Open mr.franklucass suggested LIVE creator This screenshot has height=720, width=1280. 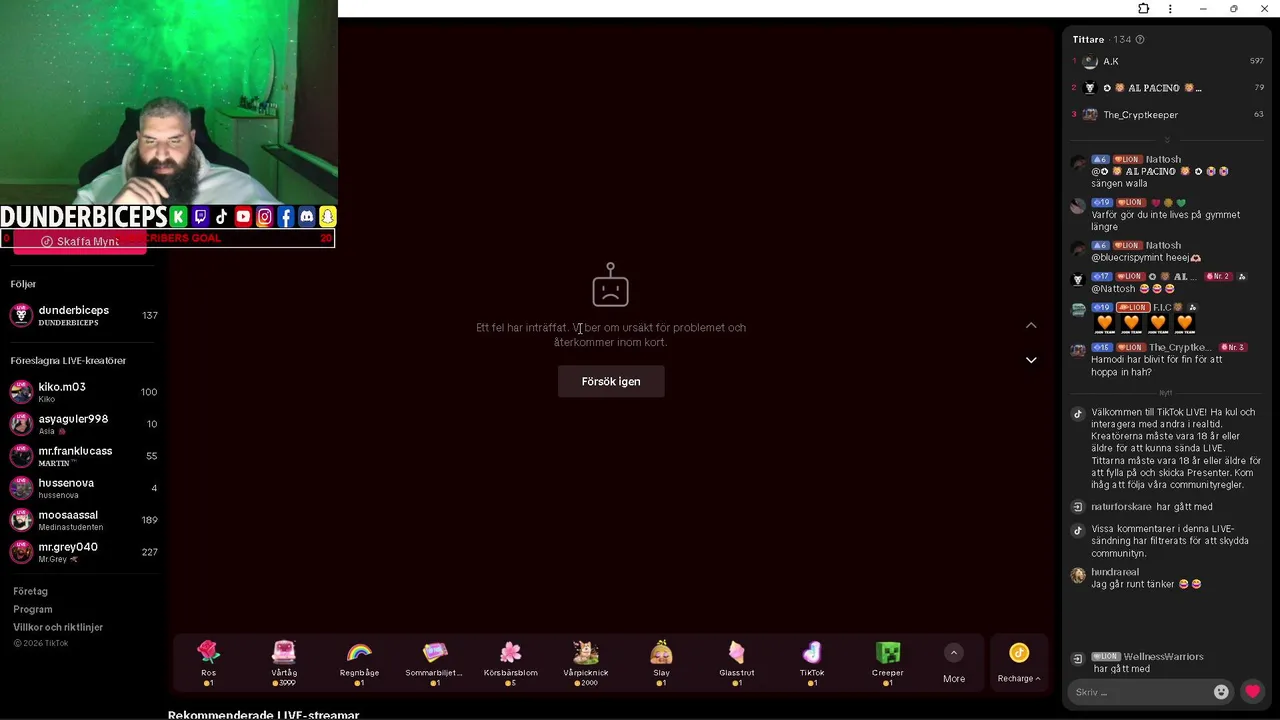pyautogui.click(x=84, y=456)
